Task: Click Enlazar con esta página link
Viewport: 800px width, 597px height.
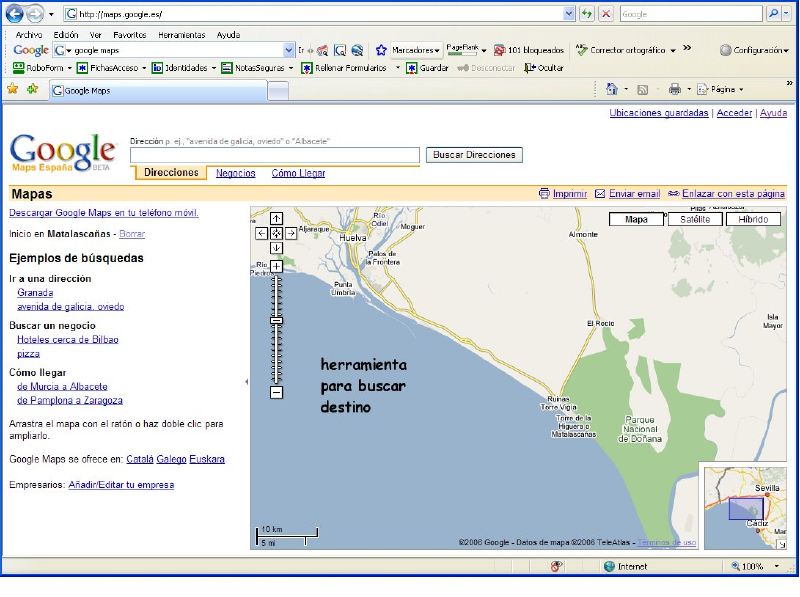Action: tap(733, 193)
